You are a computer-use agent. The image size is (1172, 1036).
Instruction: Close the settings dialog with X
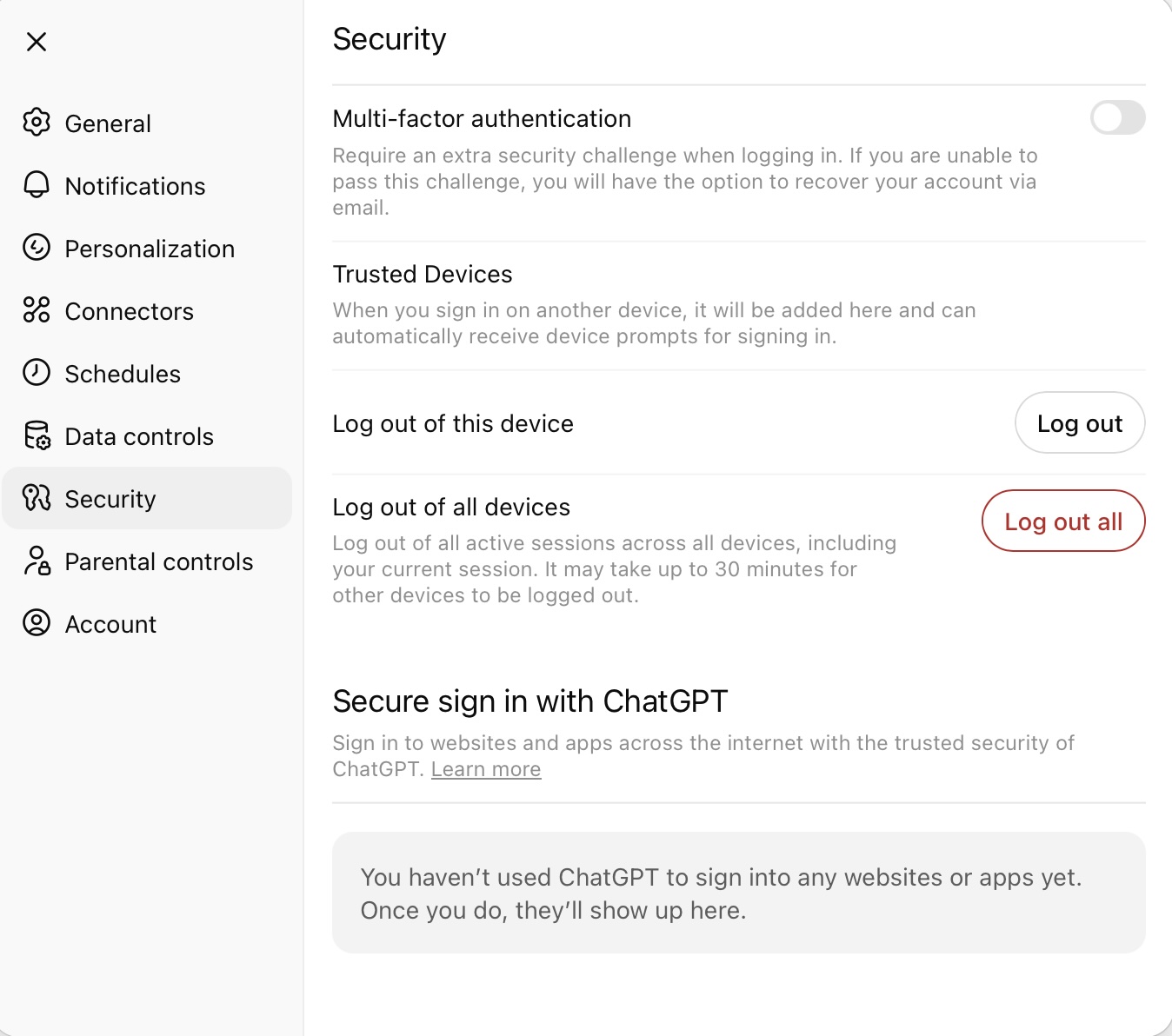click(37, 41)
